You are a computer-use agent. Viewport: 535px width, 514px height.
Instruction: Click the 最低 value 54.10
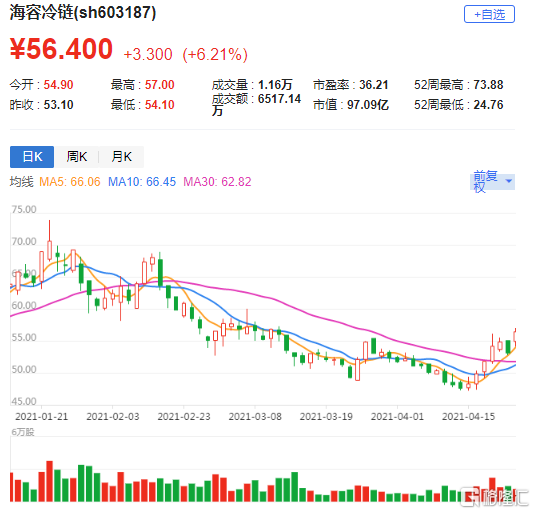tap(159, 105)
